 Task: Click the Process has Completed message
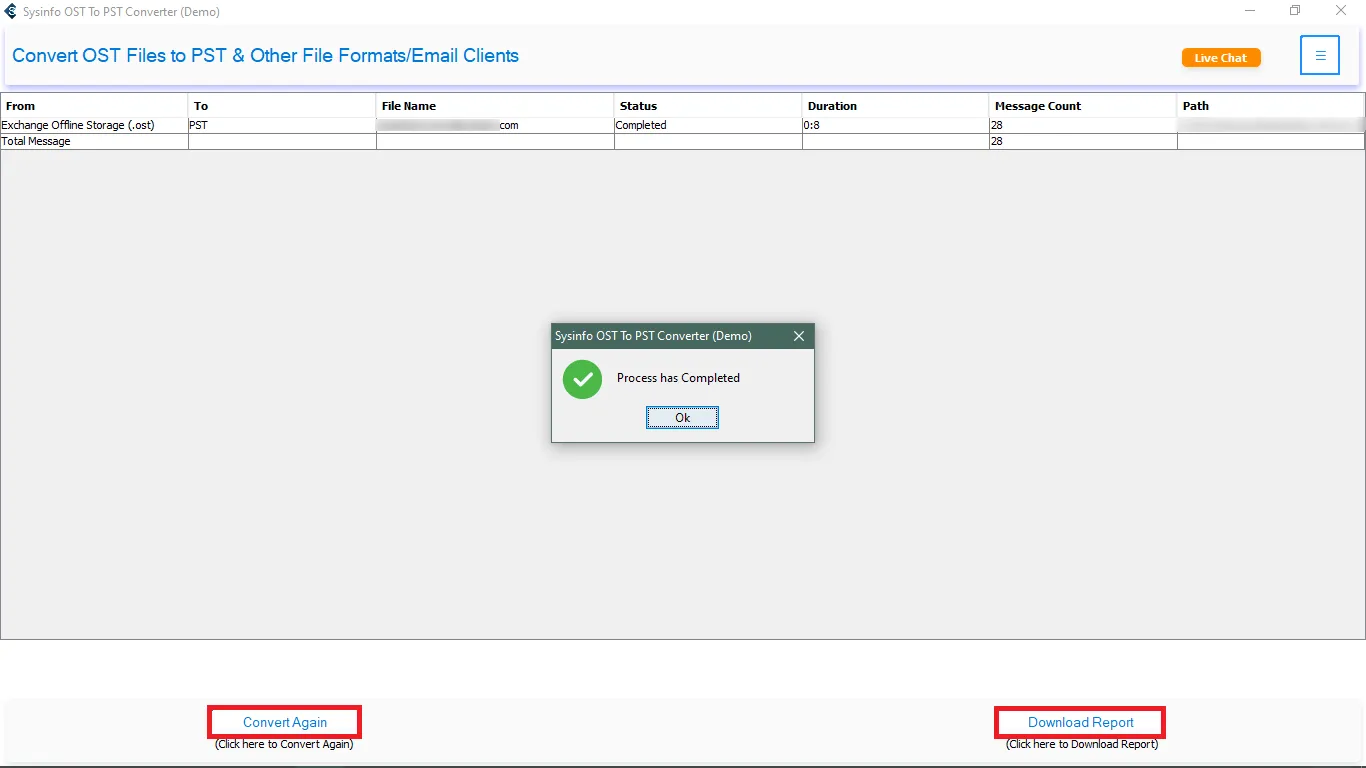pos(678,378)
